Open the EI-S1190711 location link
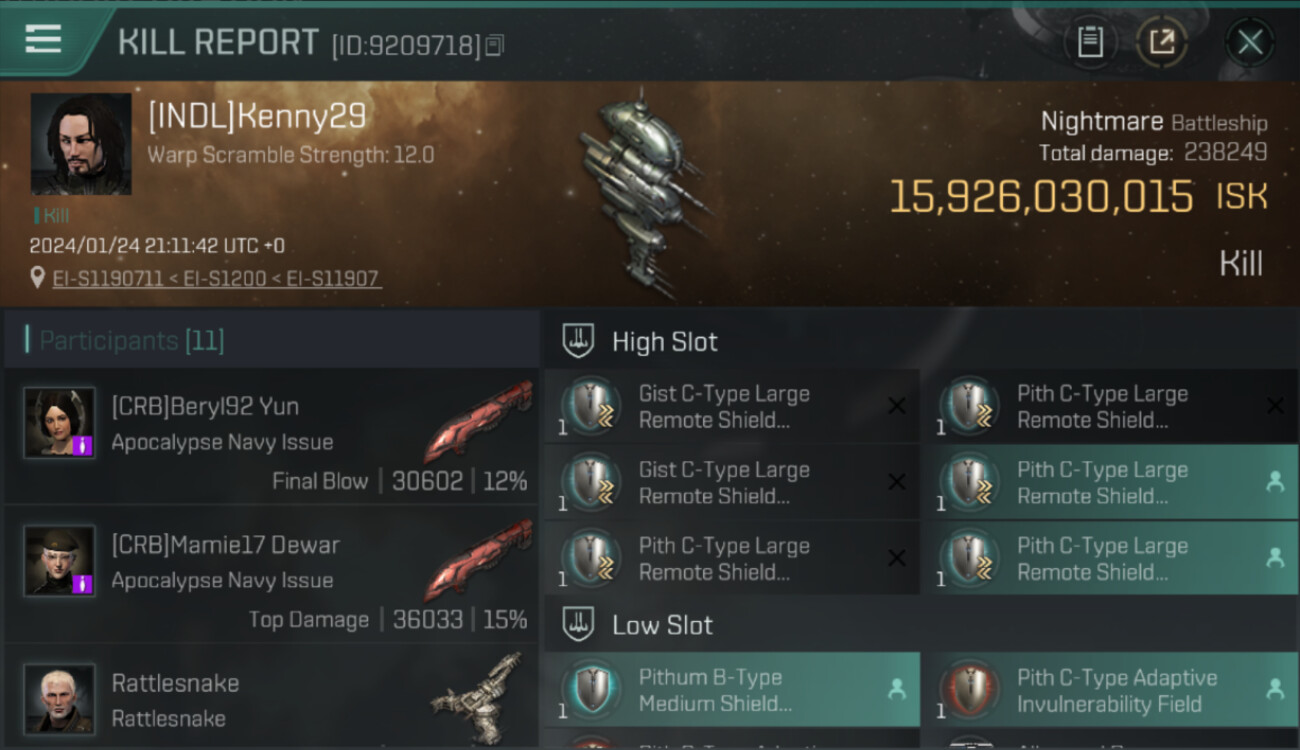This screenshot has width=1300, height=750. point(108,278)
